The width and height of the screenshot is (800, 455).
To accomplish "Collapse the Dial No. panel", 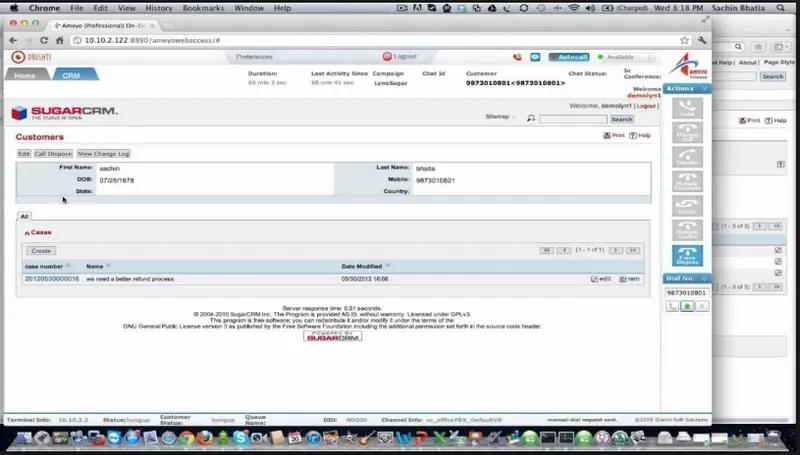I will click(705, 279).
